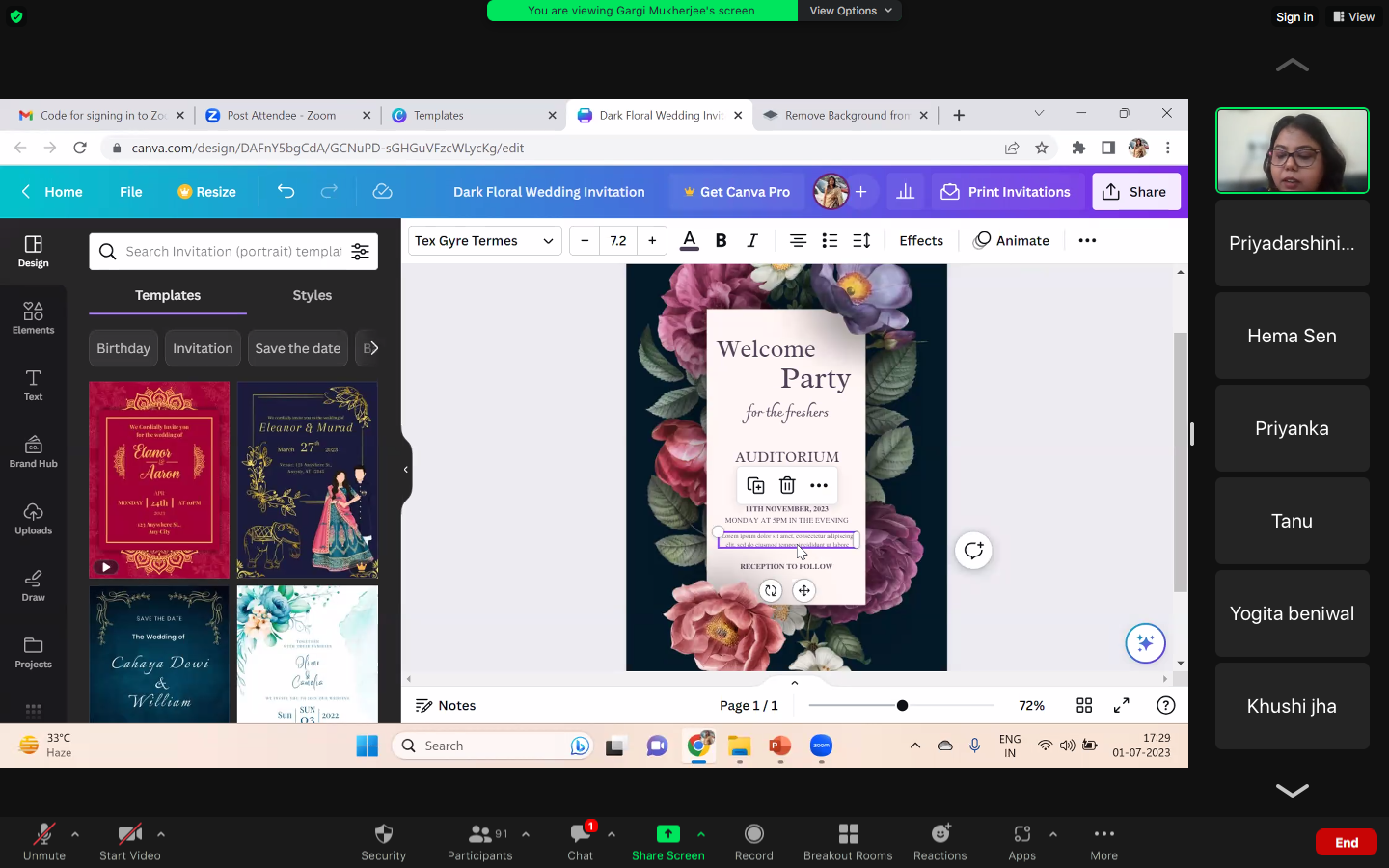Click the text color icon
The image size is (1389, 868).
click(689, 241)
